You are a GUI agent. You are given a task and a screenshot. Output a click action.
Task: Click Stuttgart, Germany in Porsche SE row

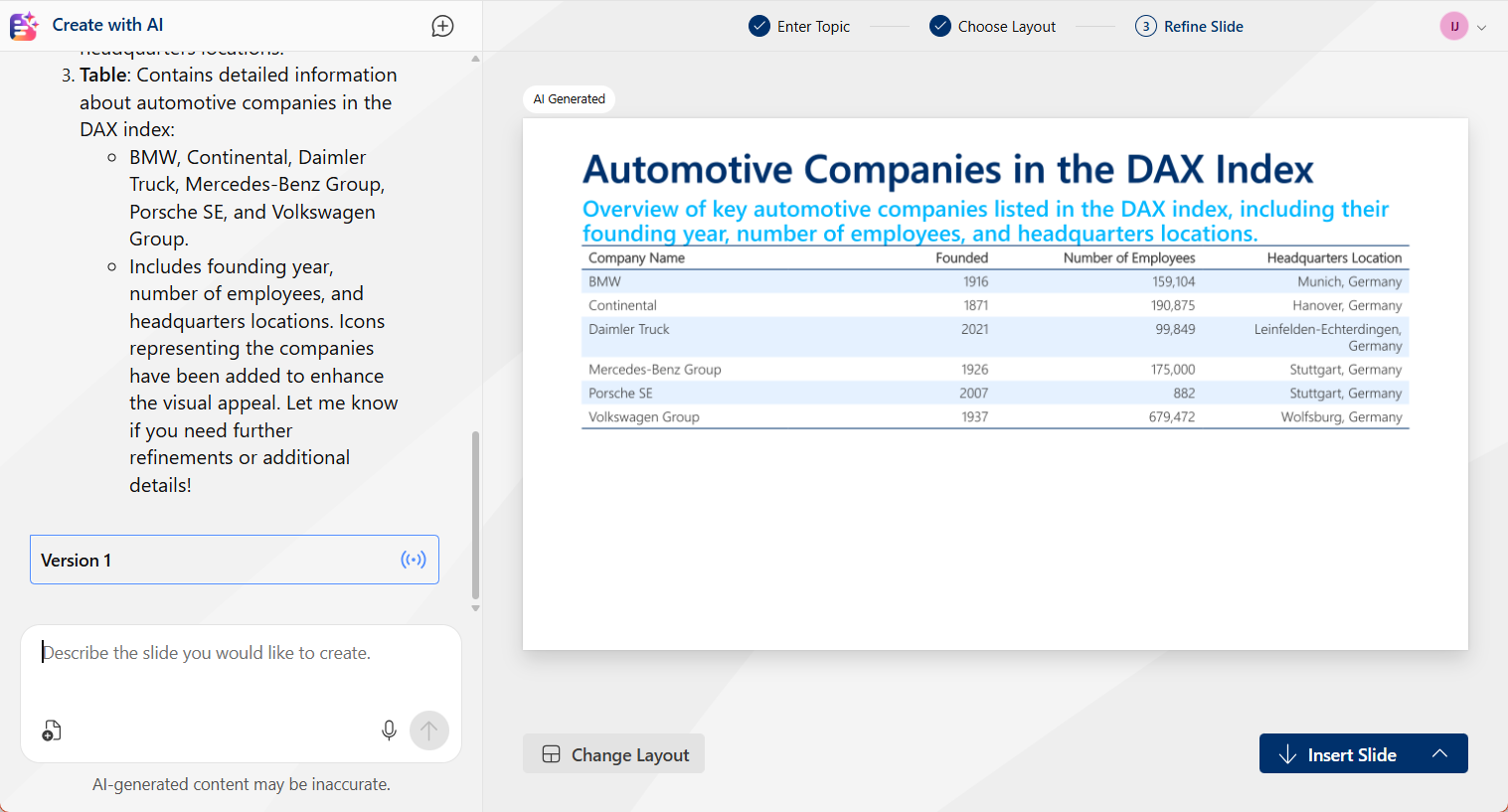(x=1345, y=393)
